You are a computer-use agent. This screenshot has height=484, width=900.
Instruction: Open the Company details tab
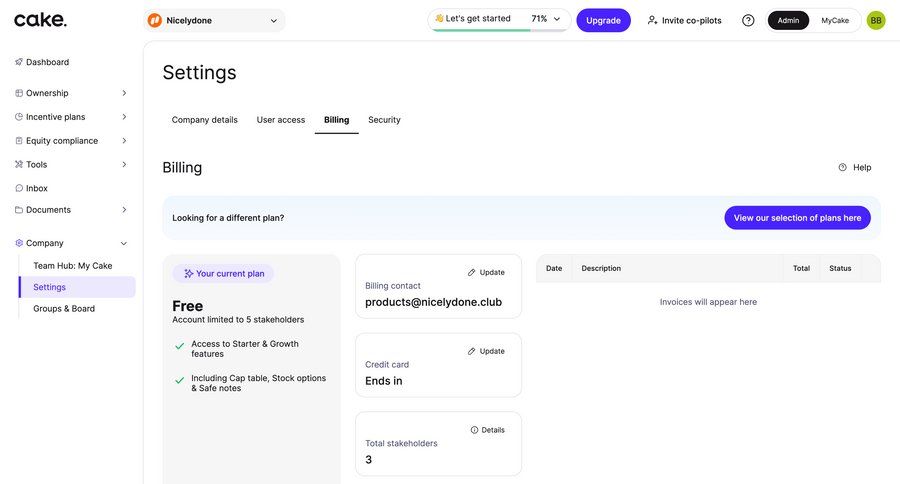tap(205, 120)
